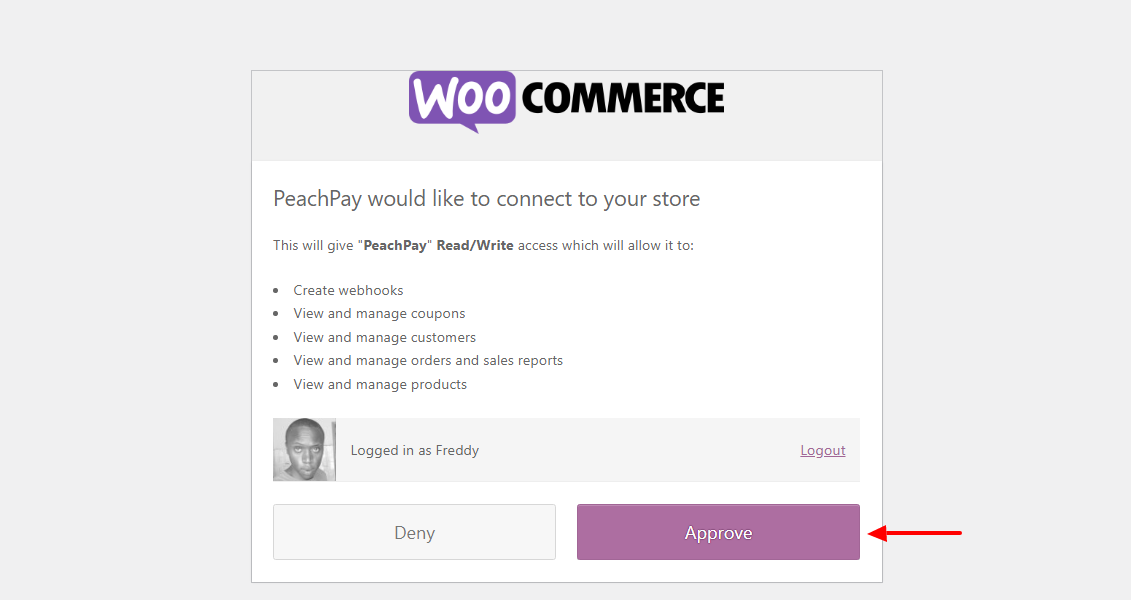Click the black COMMERCE wordmark
This screenshot has height=600, width=1131.
623,98
